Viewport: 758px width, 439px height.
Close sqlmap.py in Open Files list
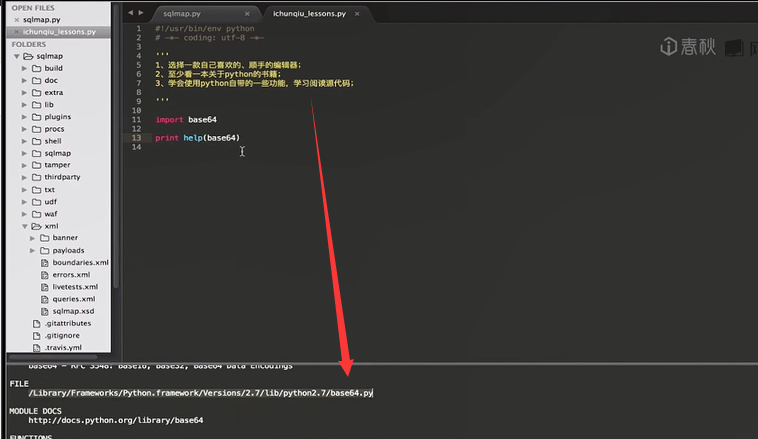pyautogui.click(x=17, y=20)
